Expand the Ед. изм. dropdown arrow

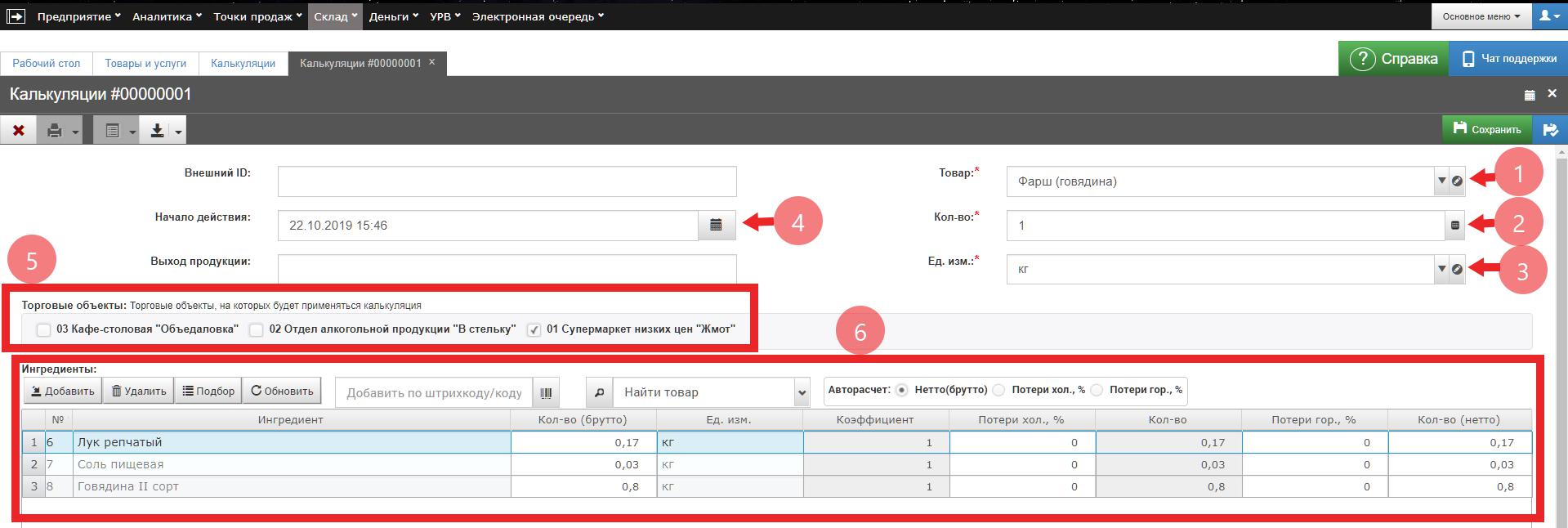[x=1441, y=269]
